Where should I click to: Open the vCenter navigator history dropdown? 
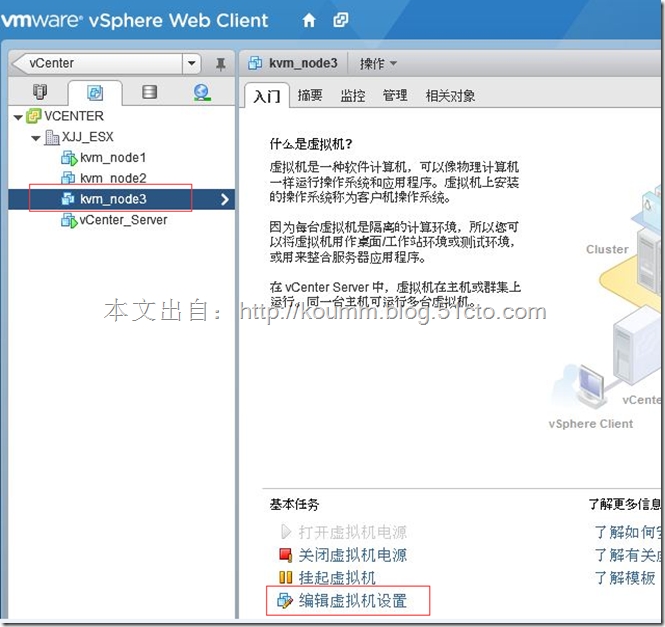(x=192, y=63)
